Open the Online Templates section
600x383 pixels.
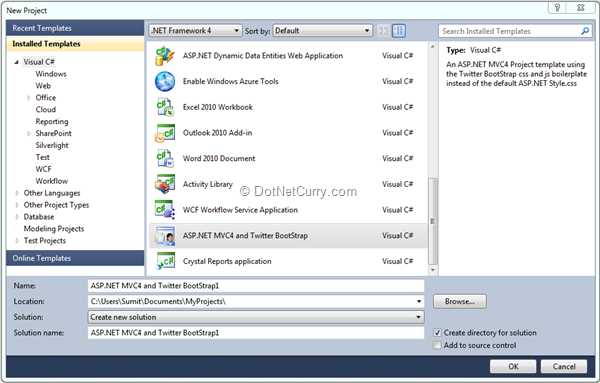75,258
